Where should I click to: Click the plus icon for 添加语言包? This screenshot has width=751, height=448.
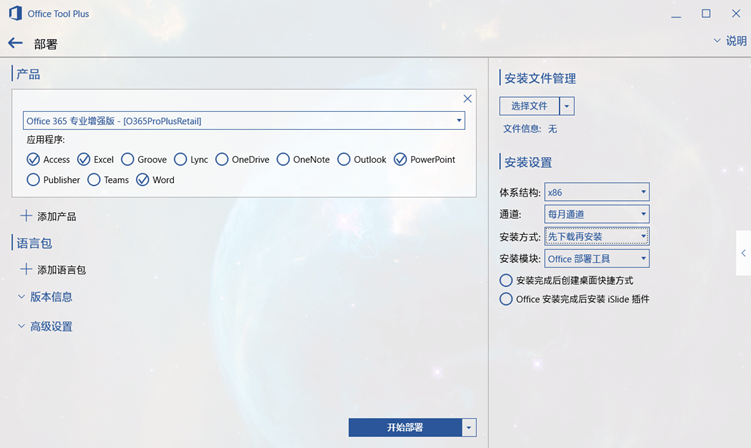[26, 269]
